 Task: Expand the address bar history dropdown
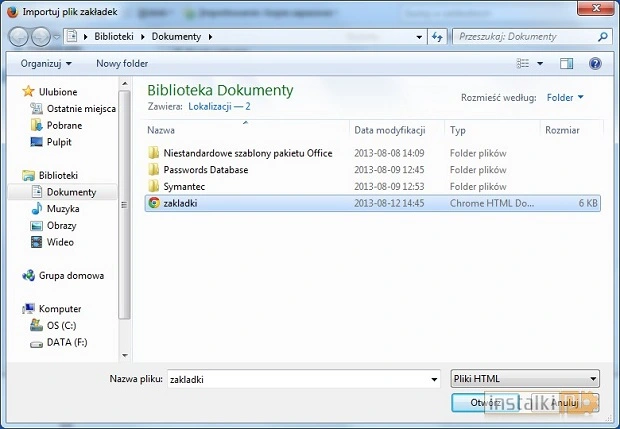click(x=419, y=37)
